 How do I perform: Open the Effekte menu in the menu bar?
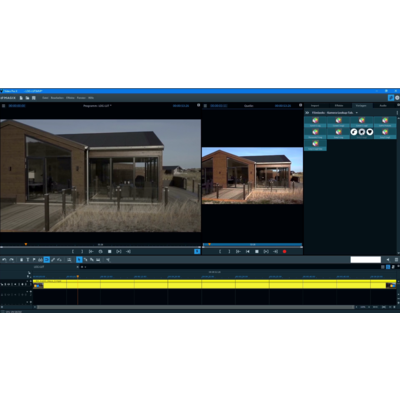70,98
